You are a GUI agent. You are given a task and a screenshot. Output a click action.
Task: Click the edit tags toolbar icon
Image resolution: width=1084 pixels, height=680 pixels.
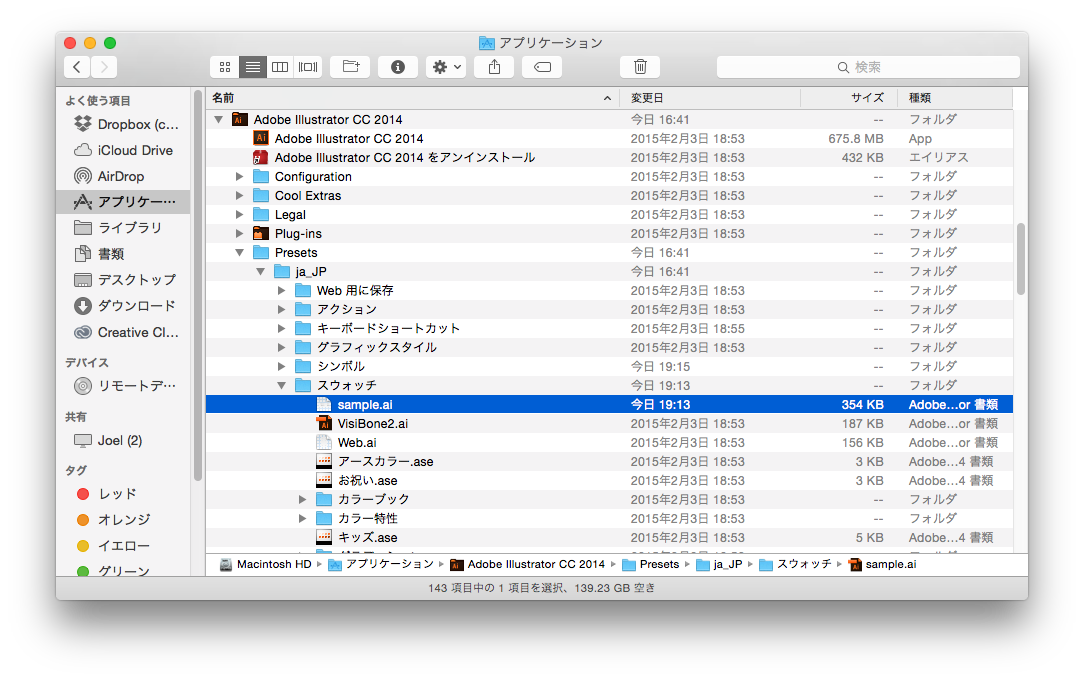542,67
